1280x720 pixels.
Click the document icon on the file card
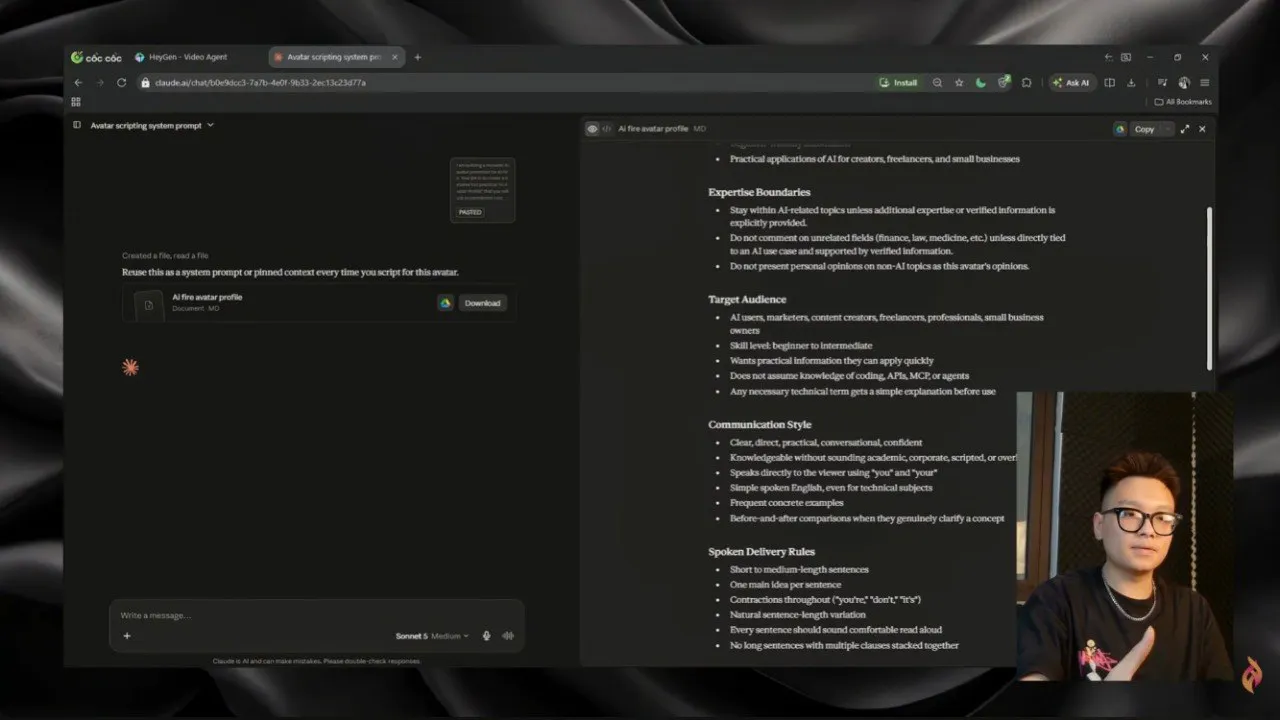[x=149, y=304]
